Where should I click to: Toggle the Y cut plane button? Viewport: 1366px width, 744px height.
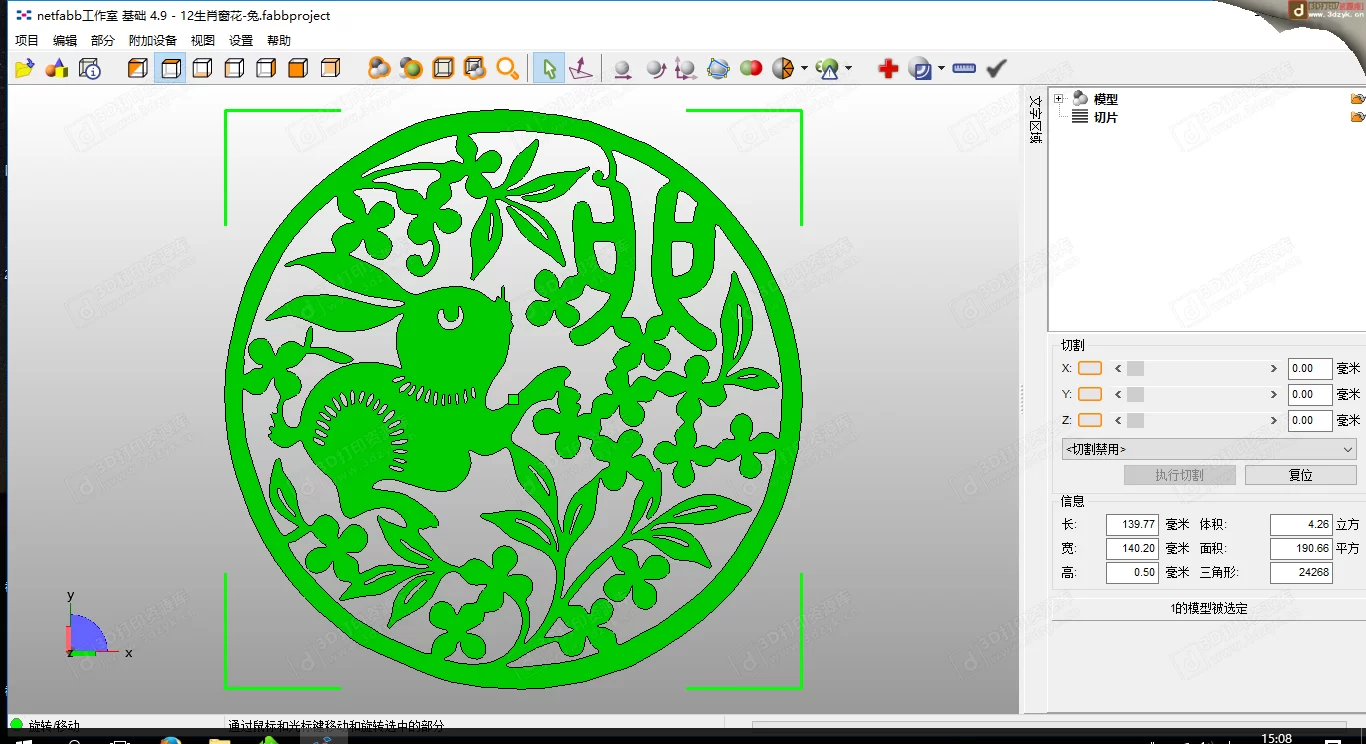click(1090, 394)
